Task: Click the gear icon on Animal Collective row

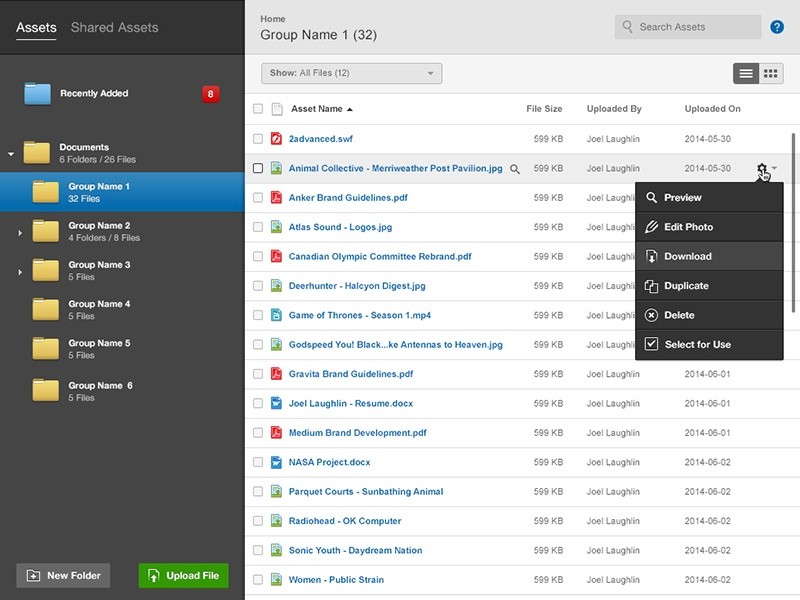Action: 760,168
